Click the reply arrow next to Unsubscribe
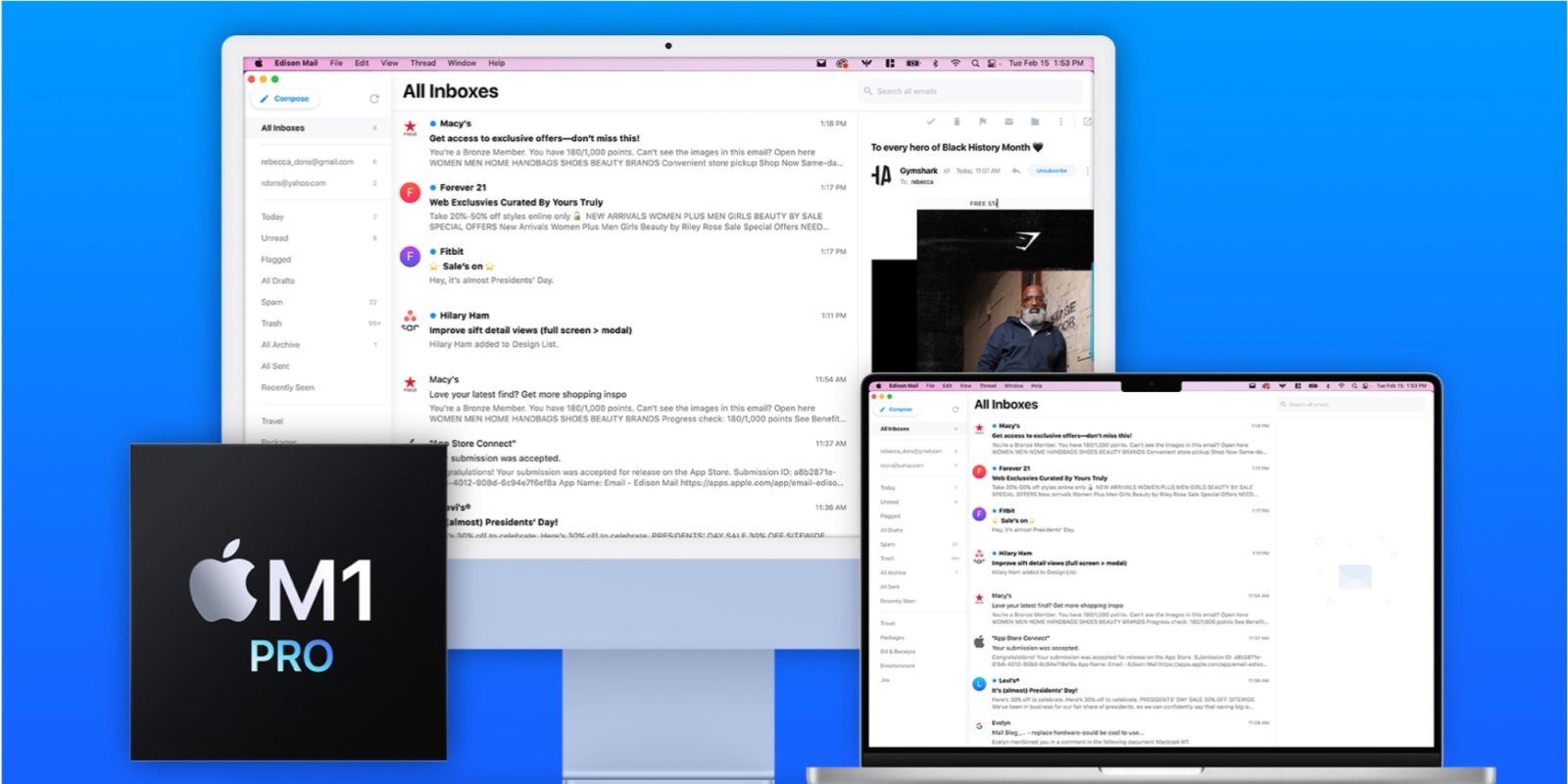This screenshot has width=1568, height=784. point(1016,171)
